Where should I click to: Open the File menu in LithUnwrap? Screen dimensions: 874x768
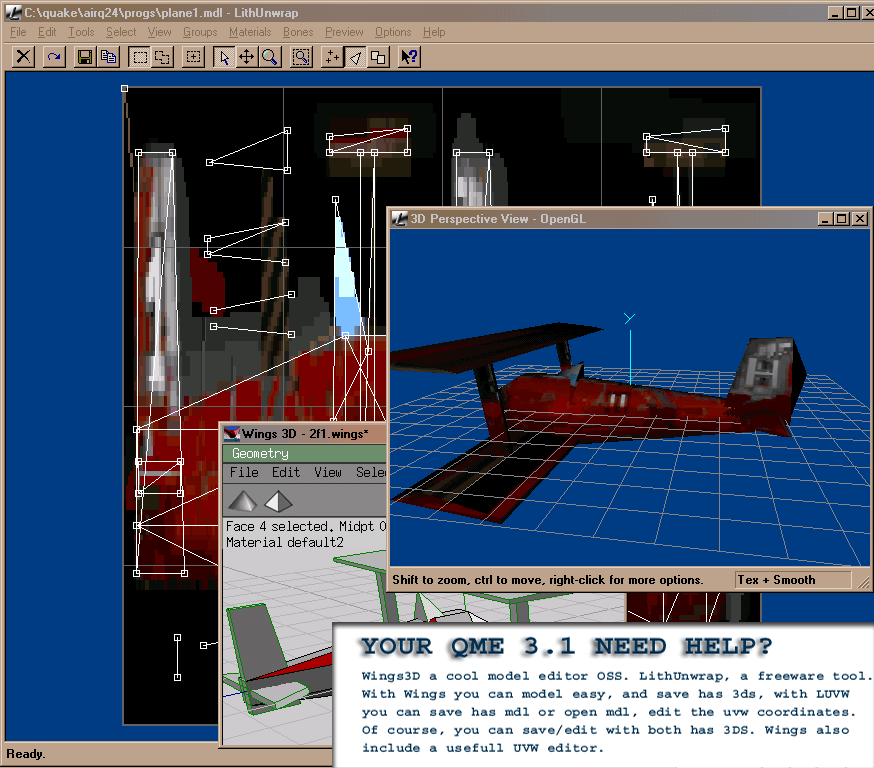(18, 32)
